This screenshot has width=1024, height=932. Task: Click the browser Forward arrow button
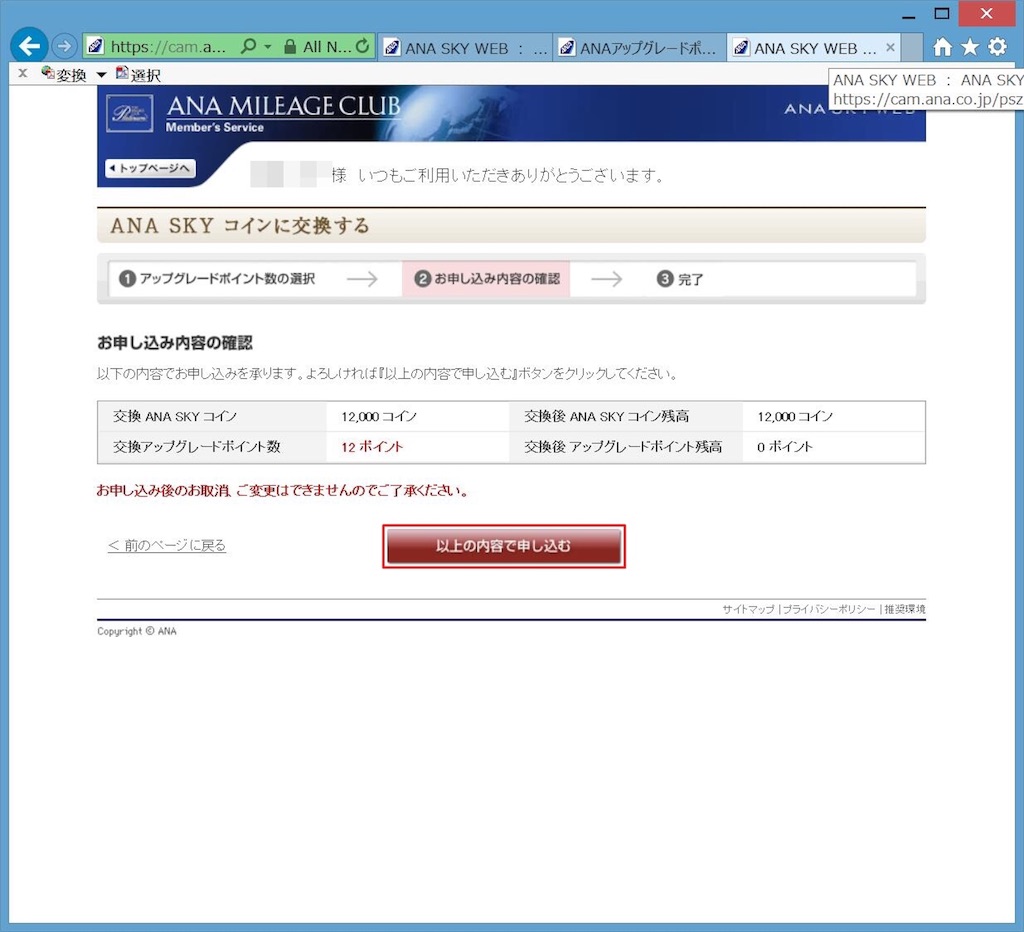[64, 46]
